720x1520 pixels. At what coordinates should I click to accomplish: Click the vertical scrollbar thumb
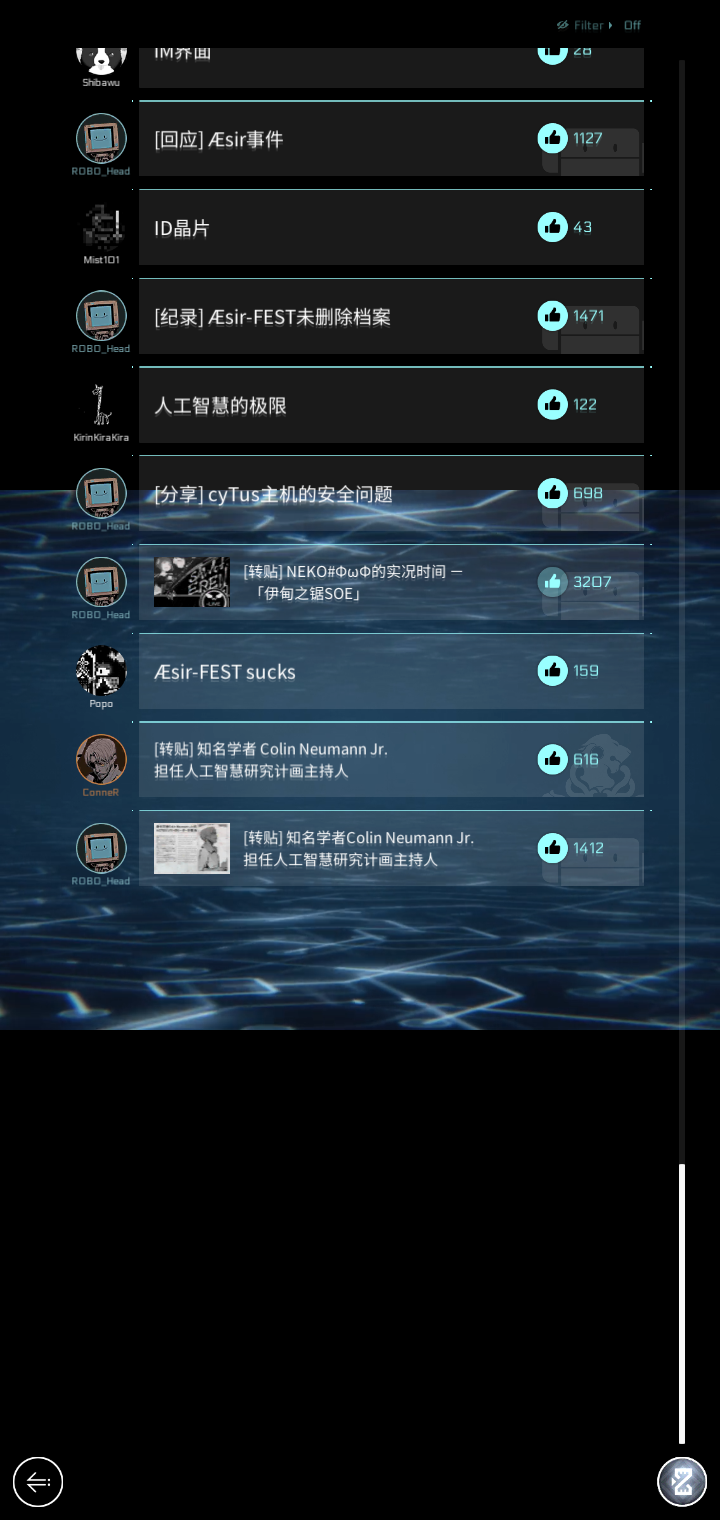point(682,1303)
